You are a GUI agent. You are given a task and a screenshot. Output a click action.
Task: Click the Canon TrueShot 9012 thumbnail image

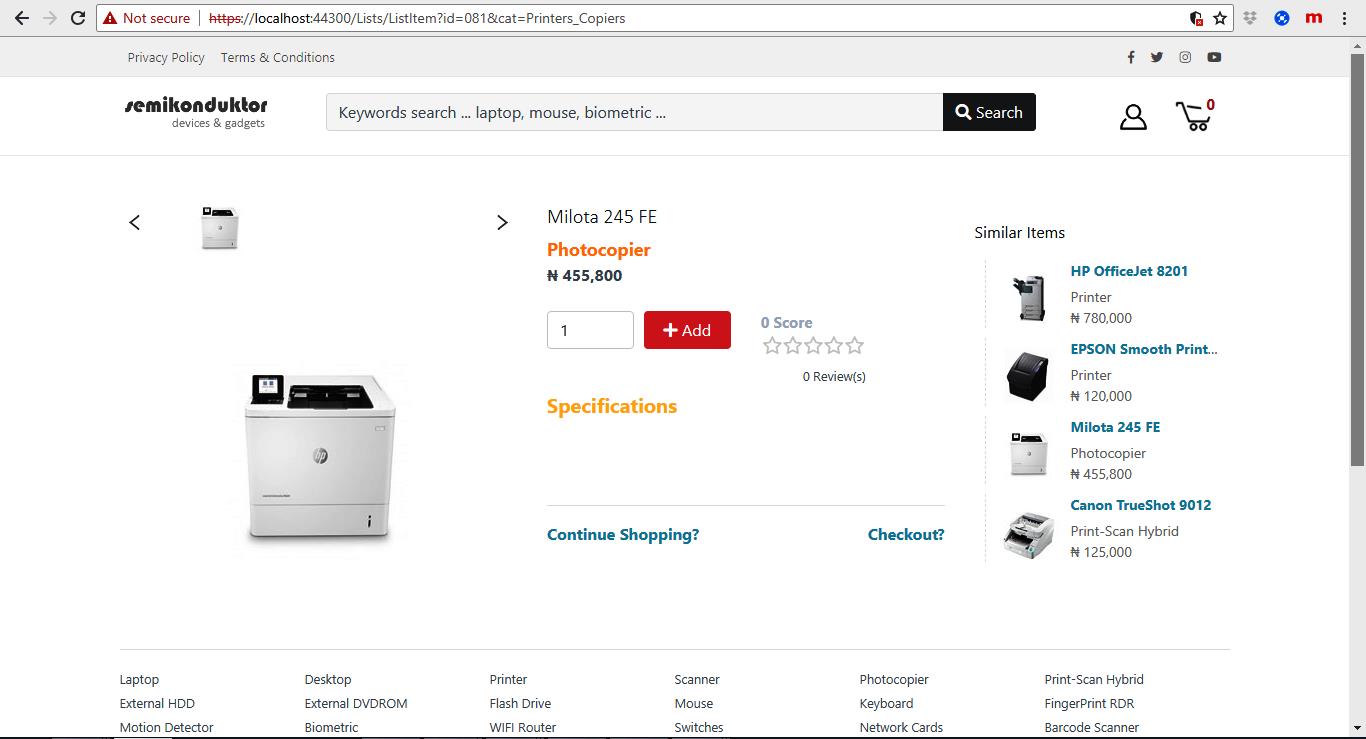1028,535
